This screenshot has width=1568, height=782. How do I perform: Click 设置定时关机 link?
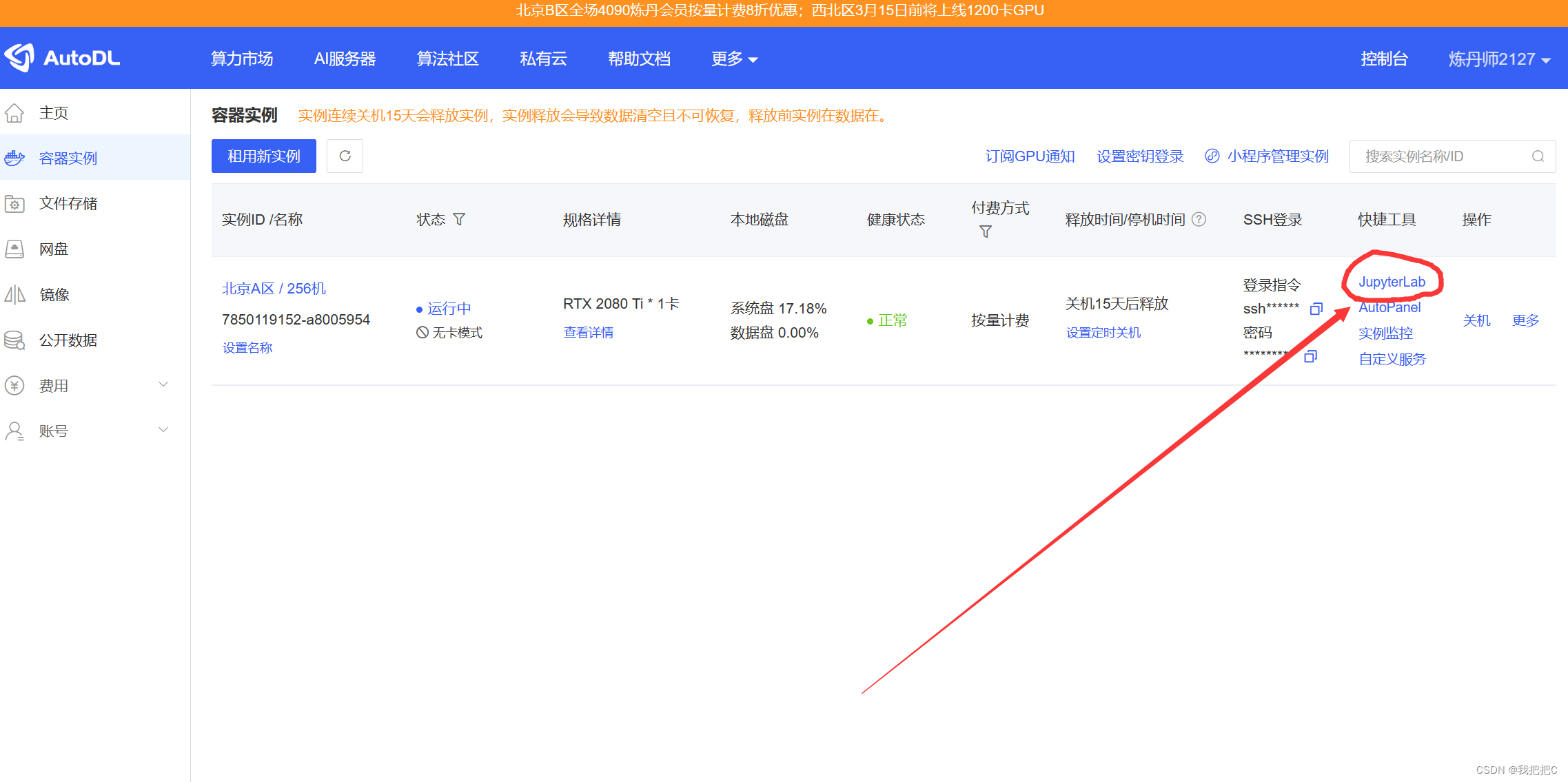point(1103,333)
